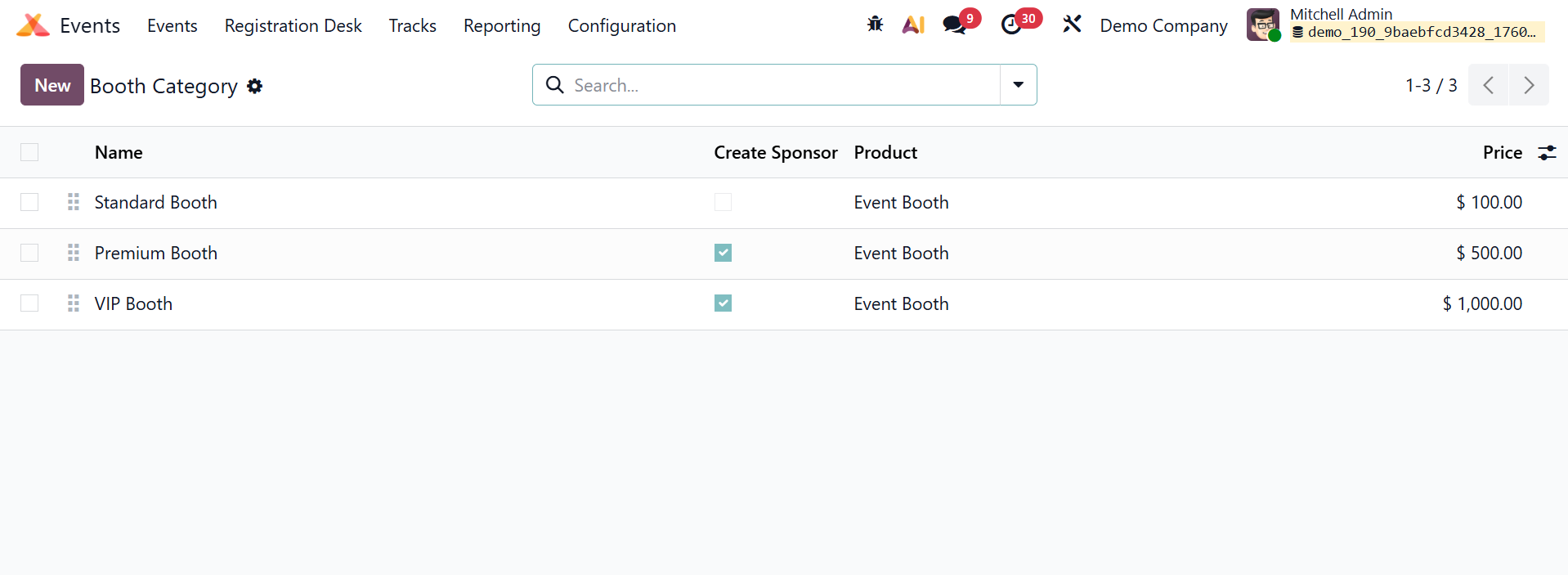Check the select-all checkbox in header
1568x575 pixels.
click(x=29, y=152)
